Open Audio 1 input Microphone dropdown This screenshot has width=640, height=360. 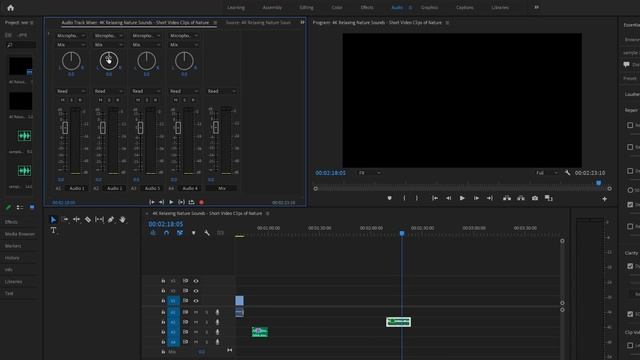71,36
